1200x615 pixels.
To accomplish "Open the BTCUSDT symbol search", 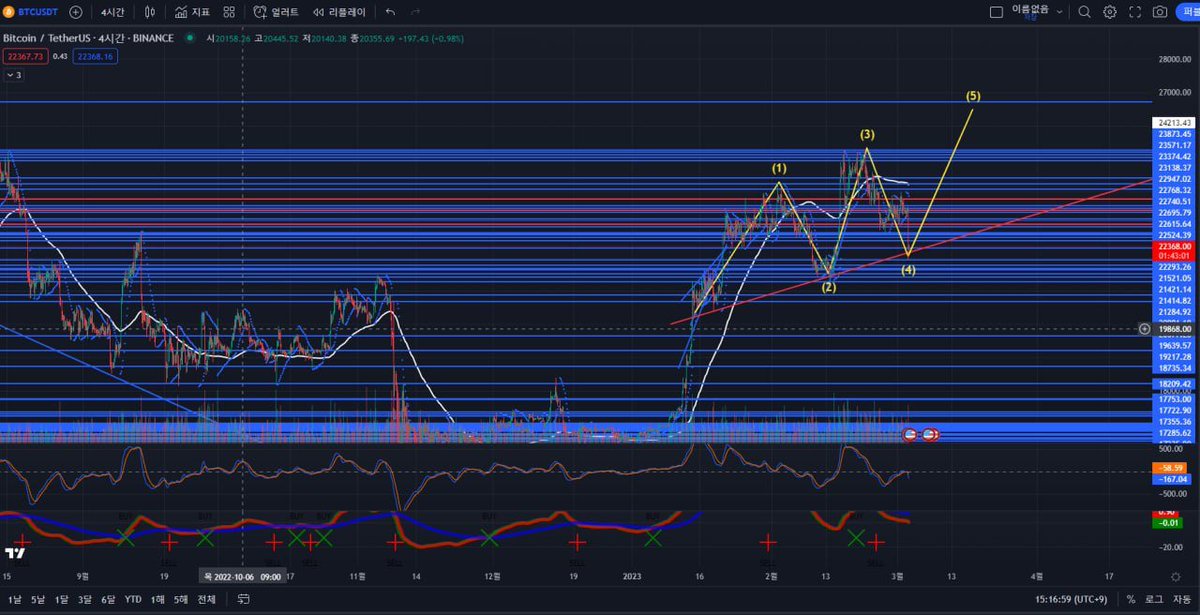I will [x=32, y=12].
